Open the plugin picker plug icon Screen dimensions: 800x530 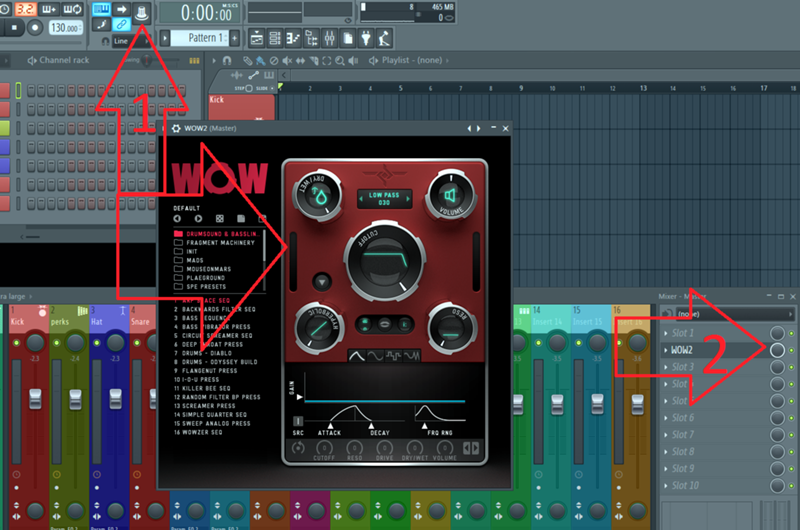coord(366,38)
